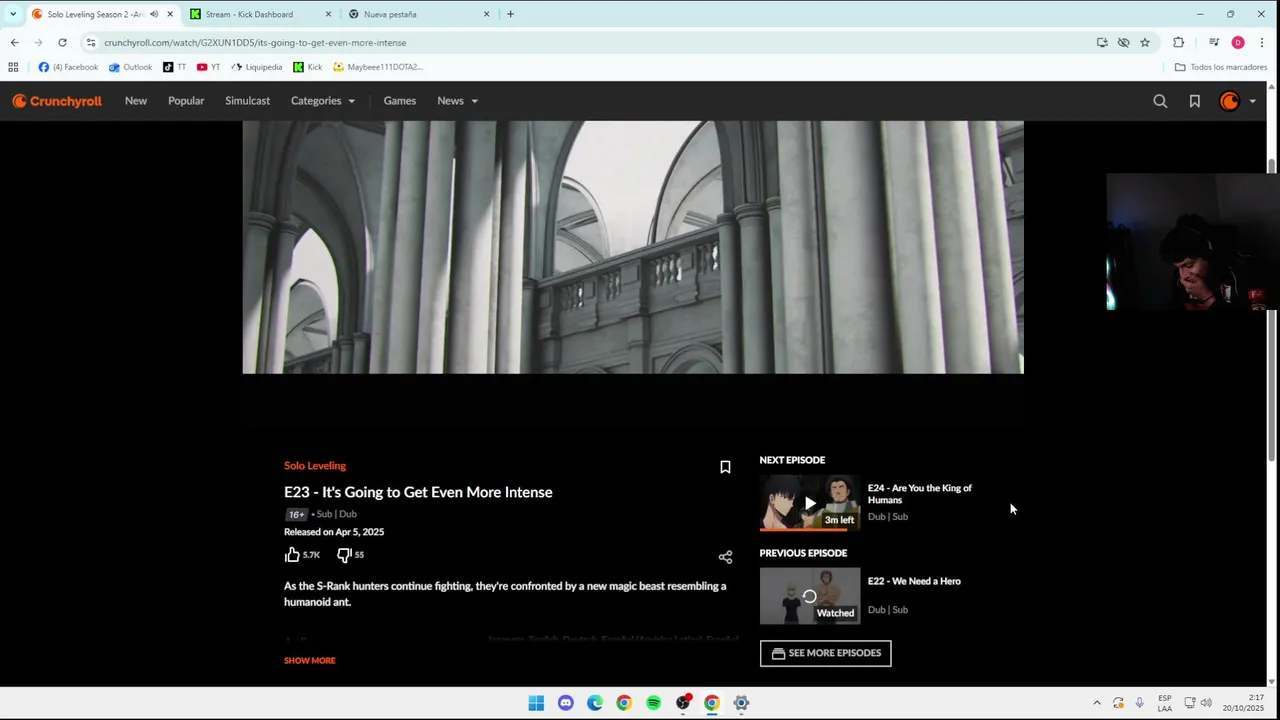The image size is (1280, 720).
Task: Open a new browser tab
Action: pyautogui.click(x=510, y=14)
